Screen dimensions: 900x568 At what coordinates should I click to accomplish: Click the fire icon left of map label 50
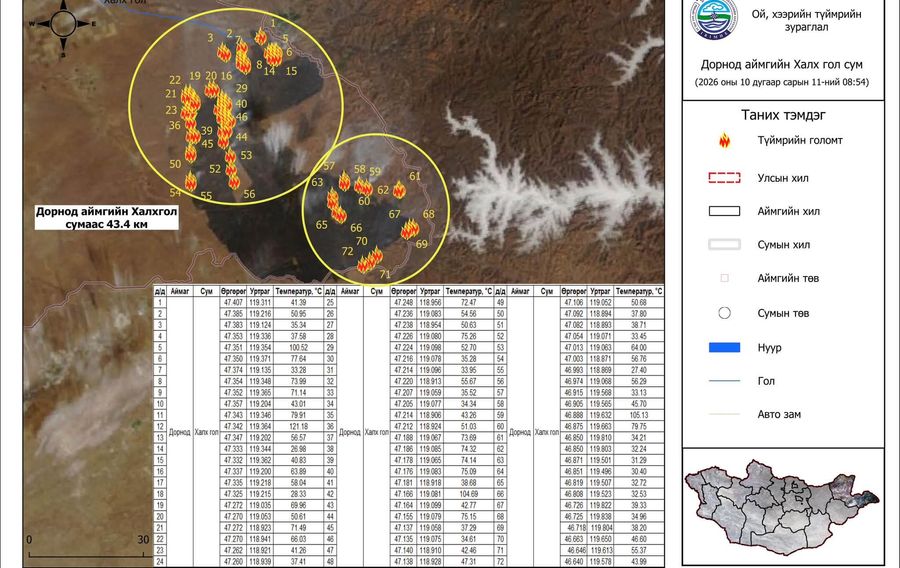(x=191, y=153)
